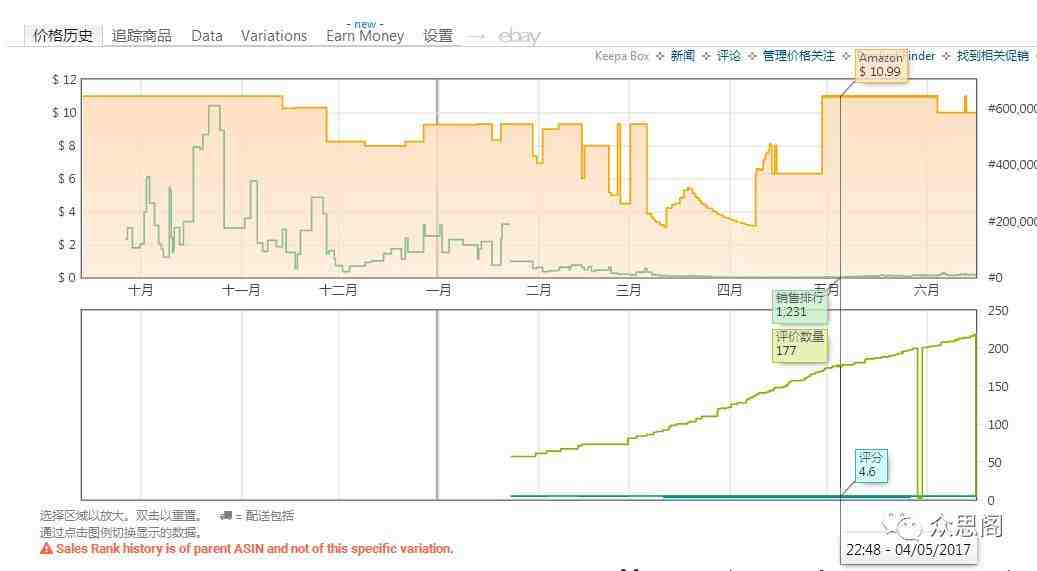This screenshot has height=571, width=1037.
Task: Click the #200,000 rank axis label
Action: [1012, 221]
